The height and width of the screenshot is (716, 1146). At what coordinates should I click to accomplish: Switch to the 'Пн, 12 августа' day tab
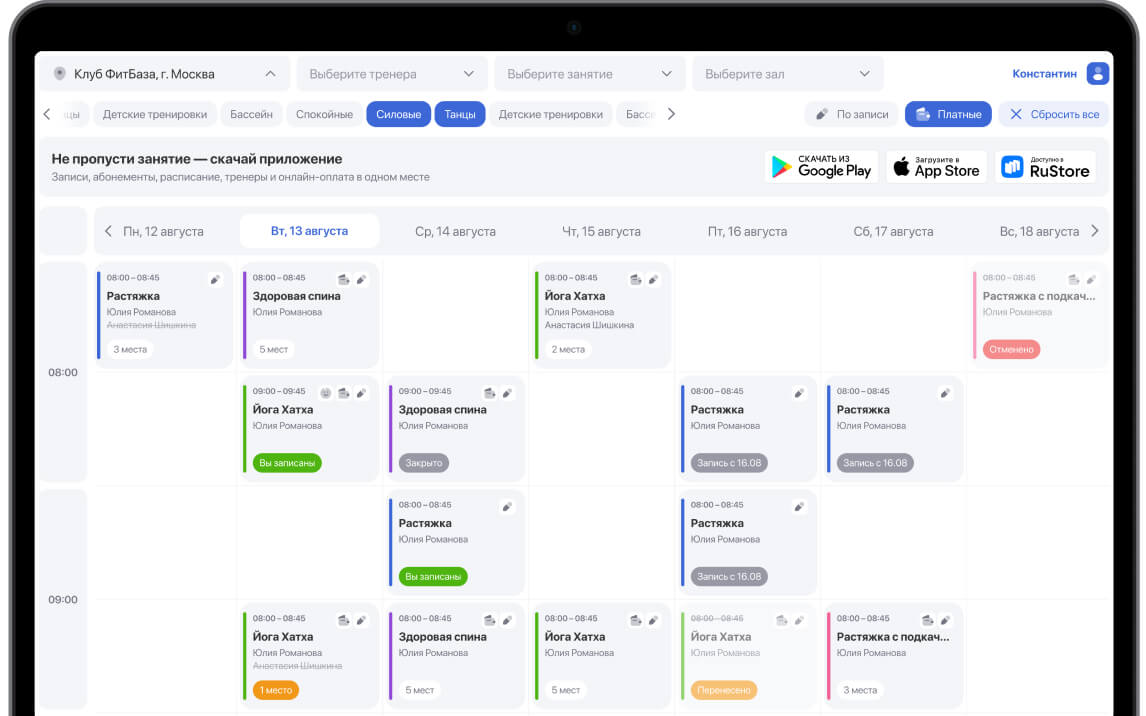163,232
